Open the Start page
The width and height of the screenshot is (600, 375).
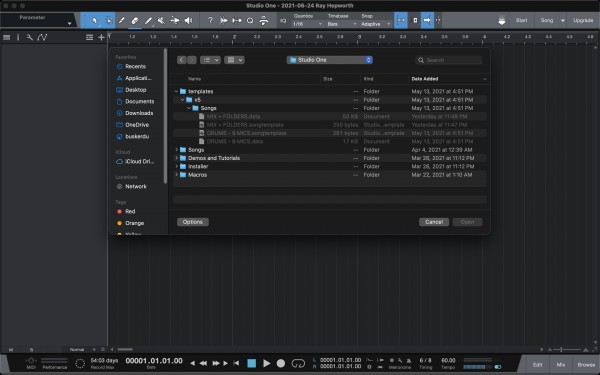(x=521, y=20)
